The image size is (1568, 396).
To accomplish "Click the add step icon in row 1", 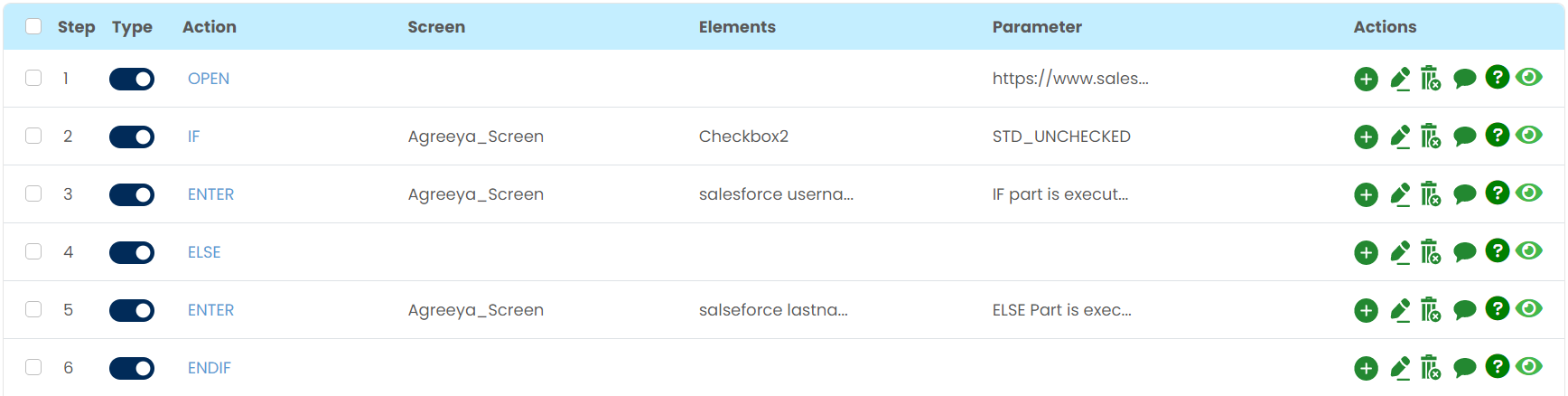I will point(1366,80).
